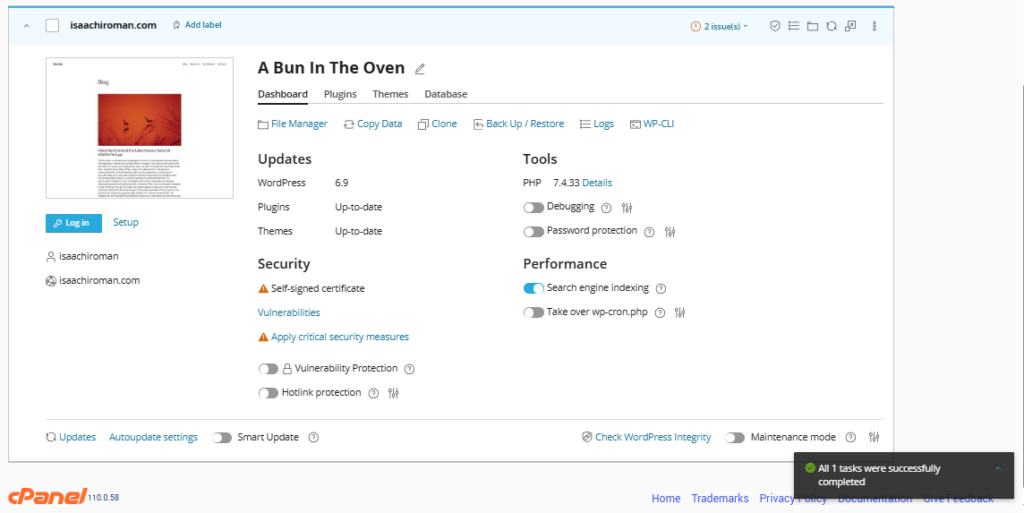Enable Maintenance mode switch
1024x513 pixels.
coord(735,437)
